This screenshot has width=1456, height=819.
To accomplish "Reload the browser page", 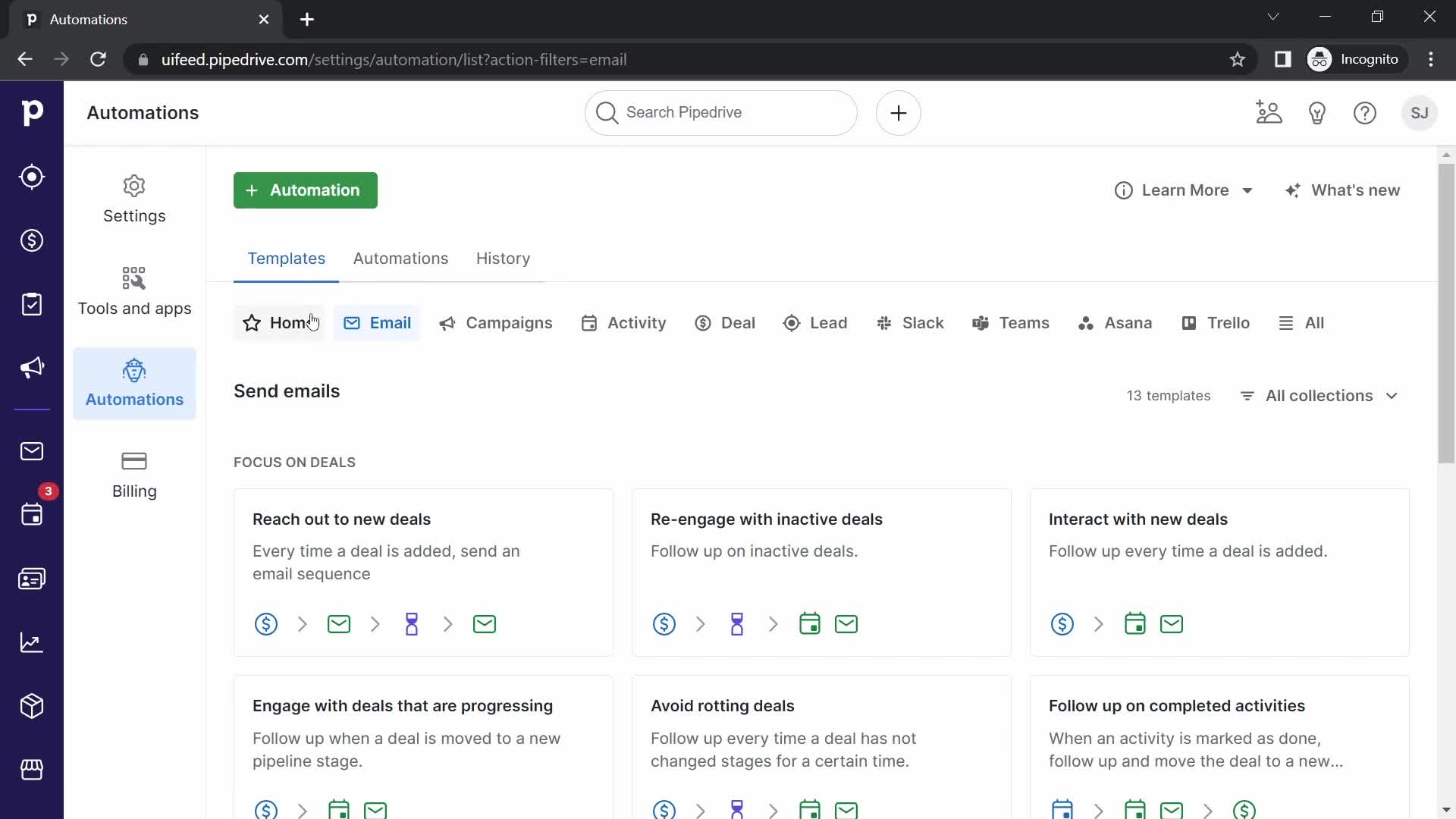I will click(x=98, y=59).
